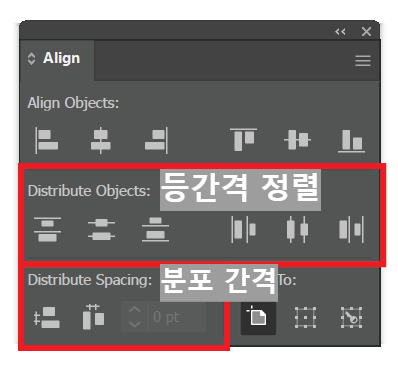This screenshot has width=398, height=367.
Task: Click the Horizontal Align Center icon
Action: pyautogui.click(x=101, y=140)
